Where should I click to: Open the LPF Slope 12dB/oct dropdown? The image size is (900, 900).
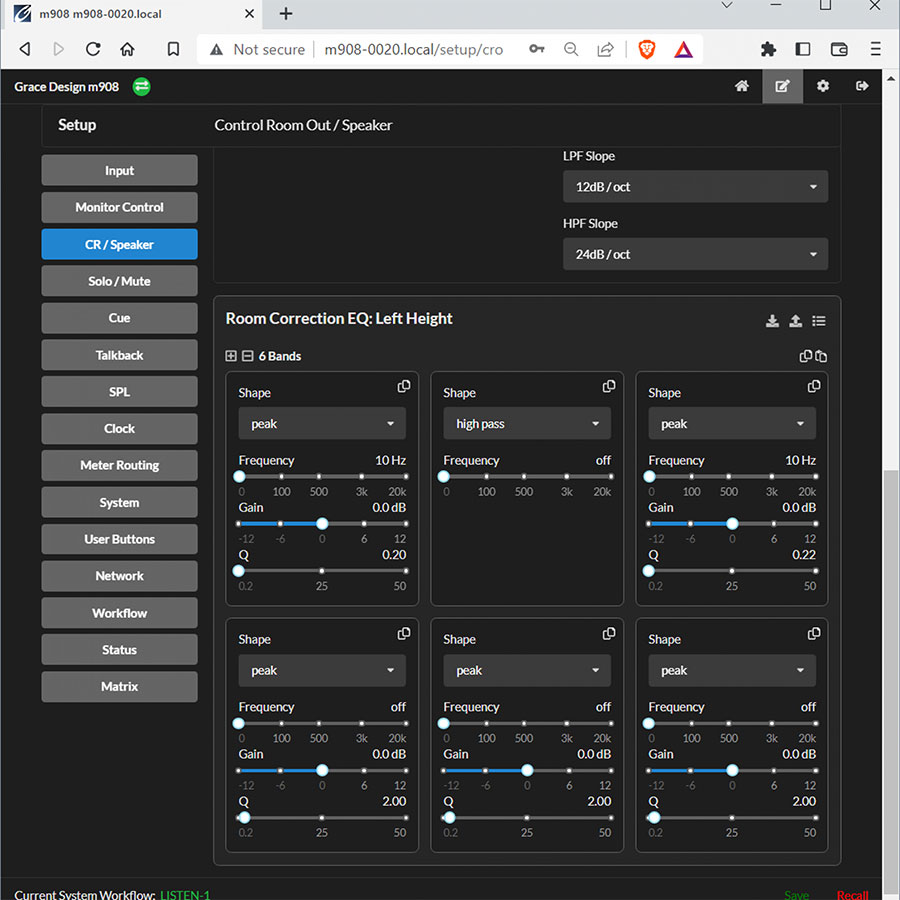tap(695, 187)
